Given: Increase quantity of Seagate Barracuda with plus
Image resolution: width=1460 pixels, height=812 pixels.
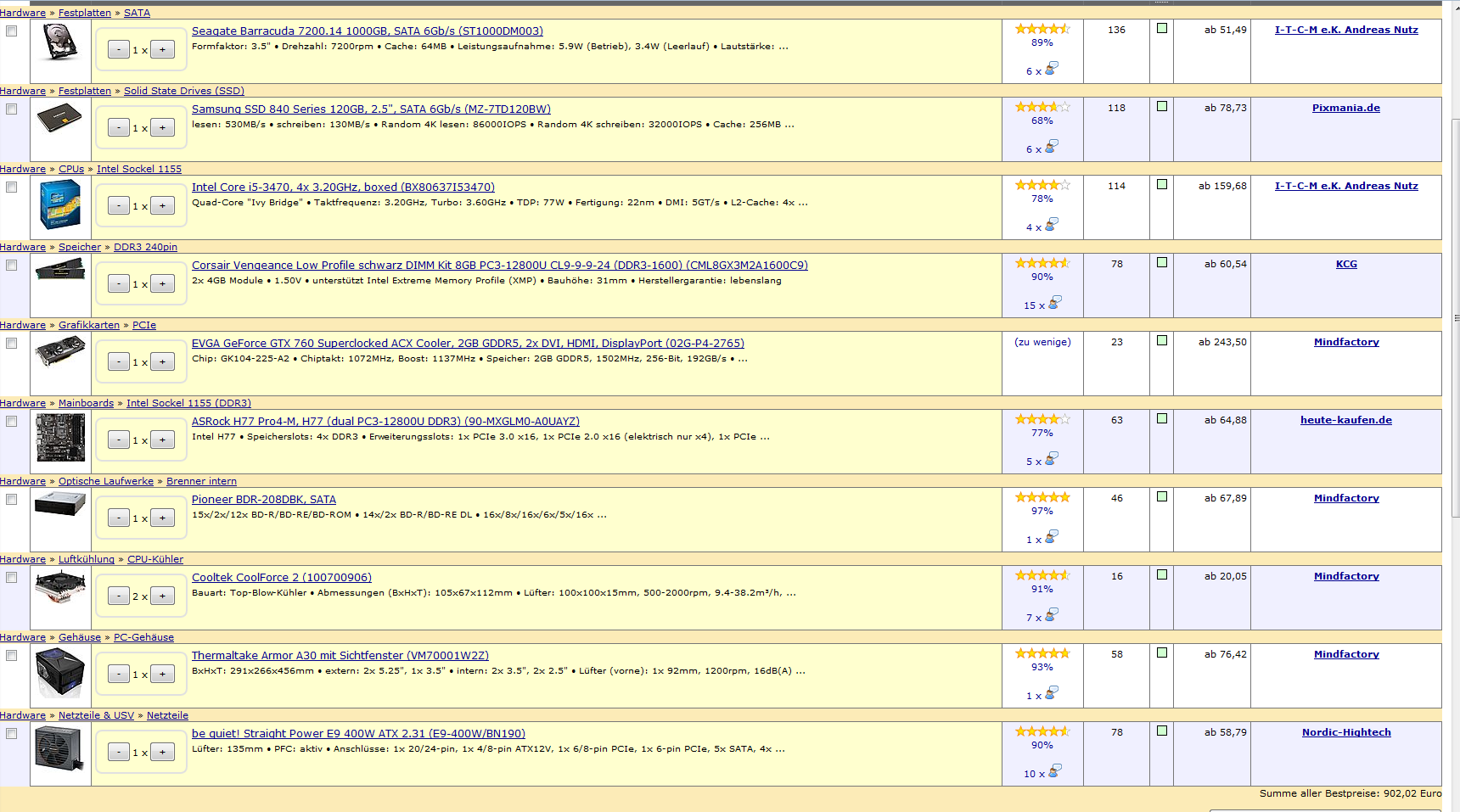Looking at the screenshot, I should coord(162,49).
